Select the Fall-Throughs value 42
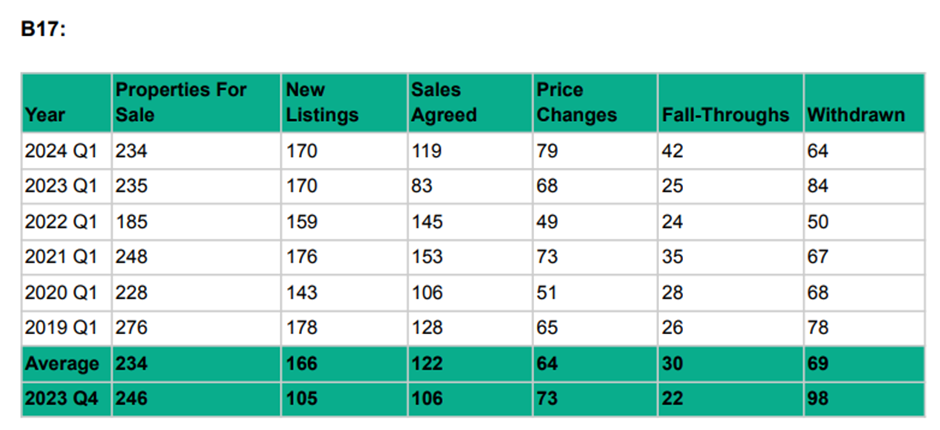The width and height of the screenshot is (940, 430). click(x=672, y=151)
